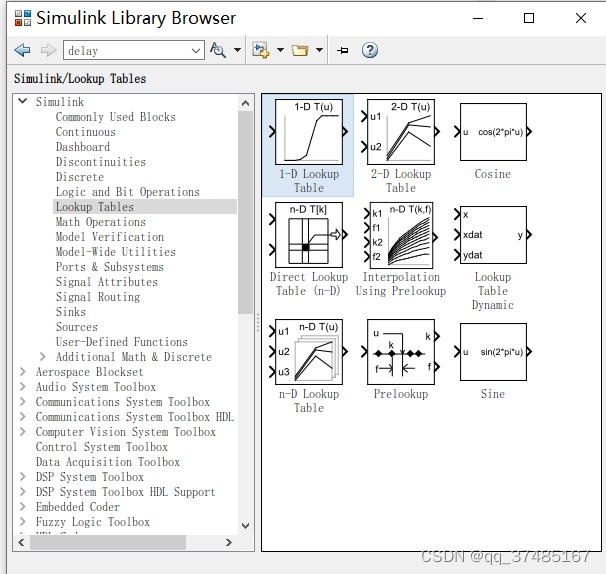The height and width of the screenshot is (574, 606).
Task: Select Lookup Tables in the tree
Action: click(x=95, y=207)
